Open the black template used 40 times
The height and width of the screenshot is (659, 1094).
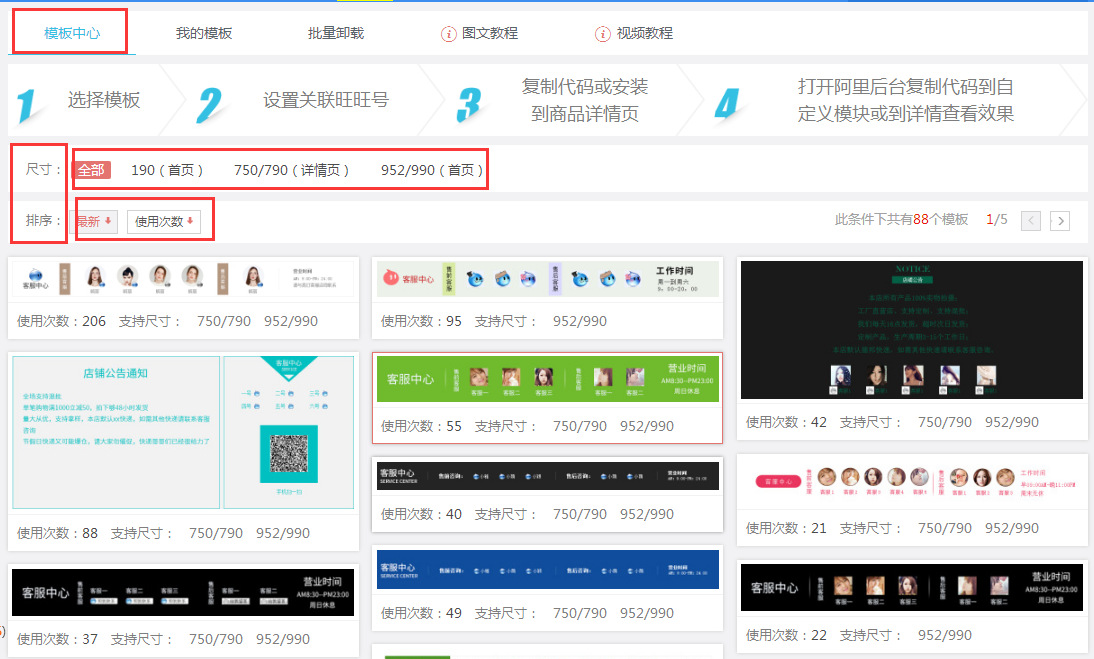tap(548, 476)
